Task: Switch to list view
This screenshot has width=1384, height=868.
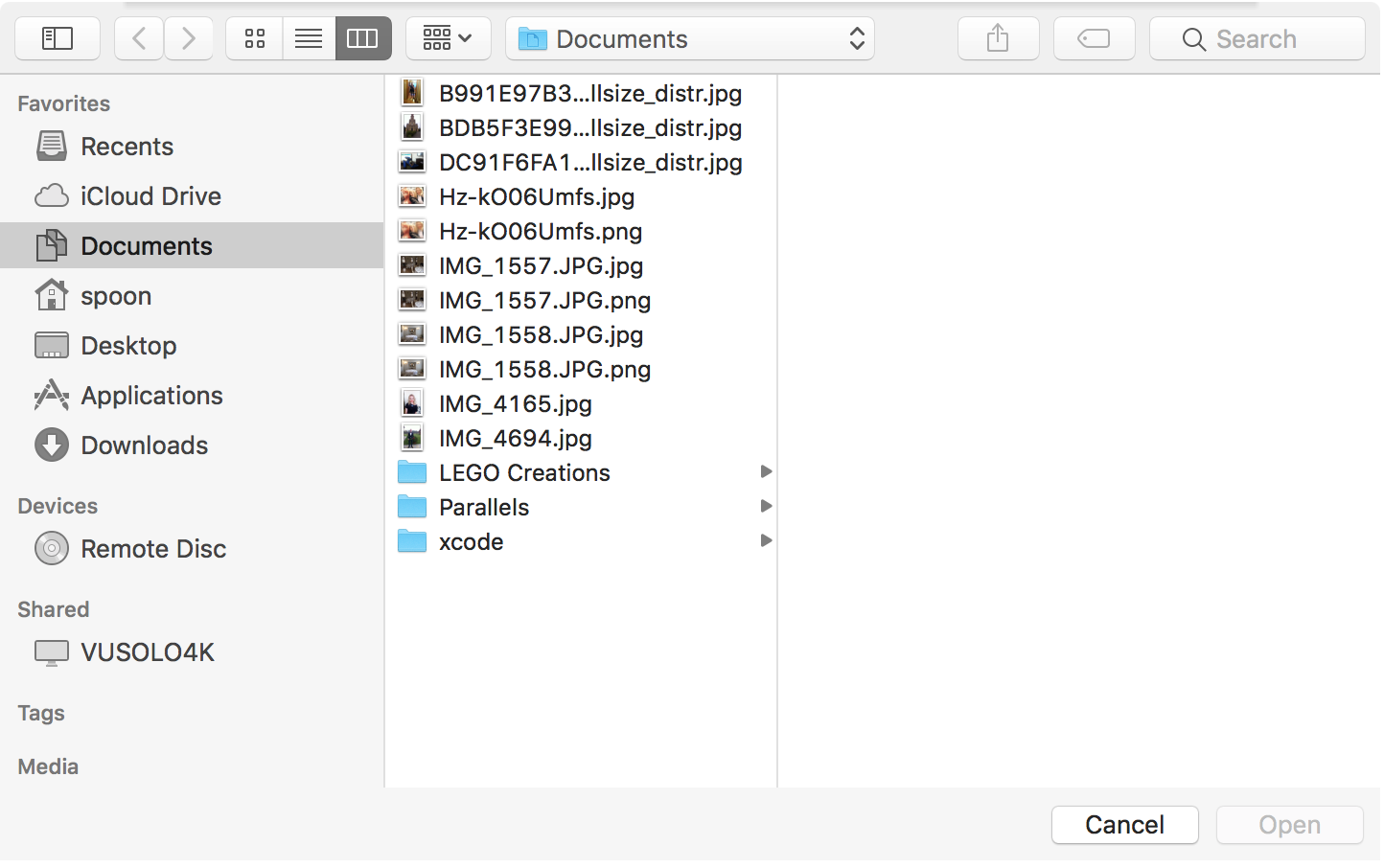Action: 309,38
